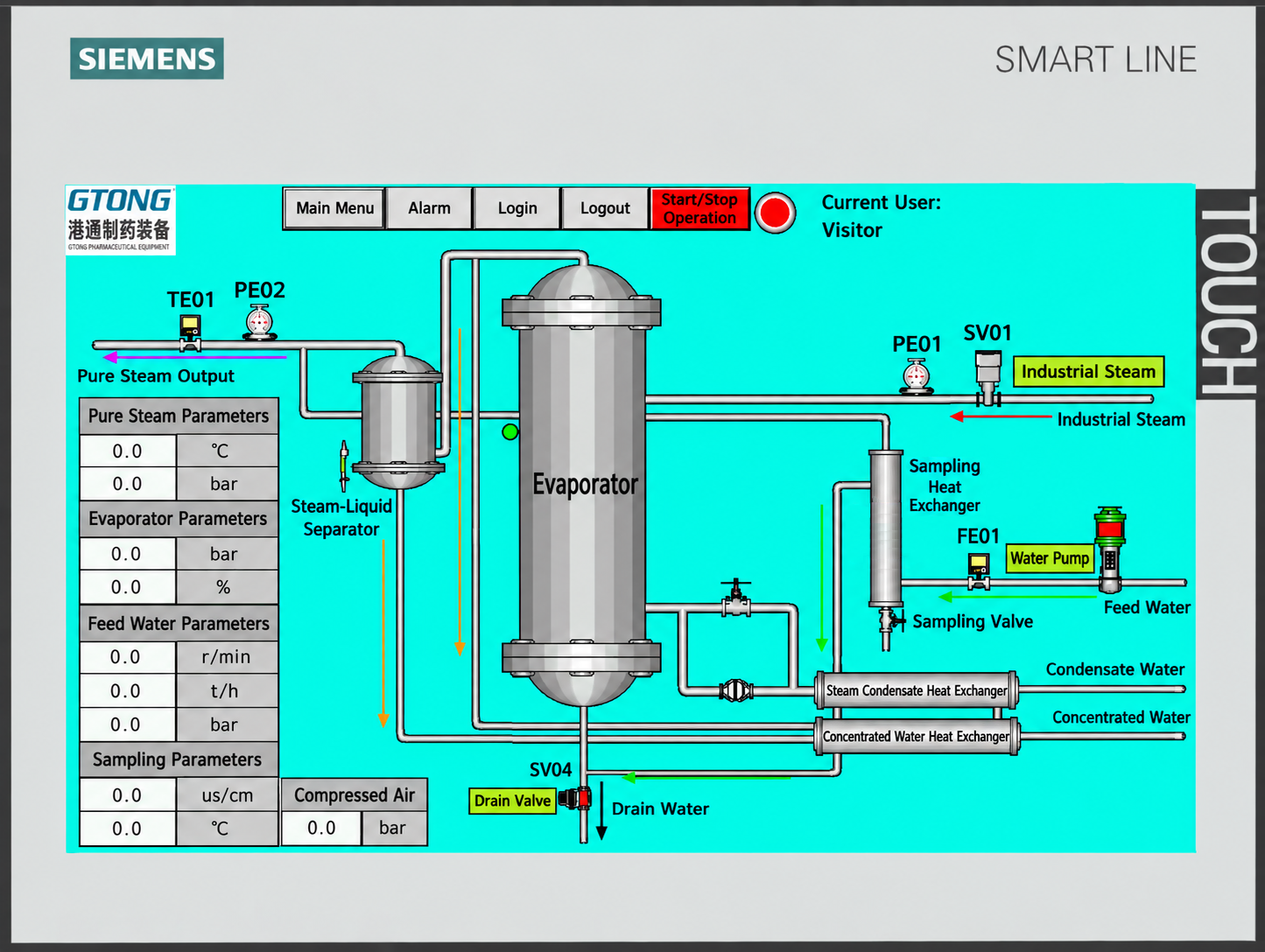Click the SV04 drain valve icon

[x=577, y=797]
